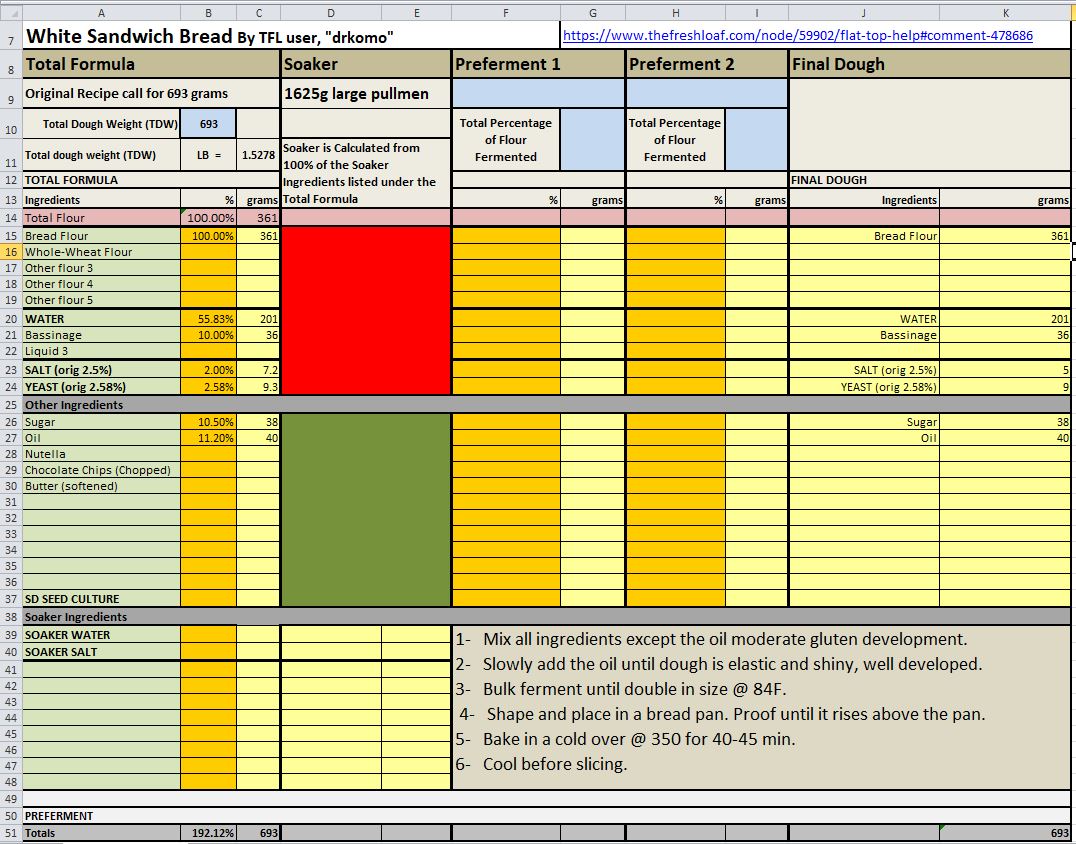Select the Sugar 10.50% cell

[209, 422]
